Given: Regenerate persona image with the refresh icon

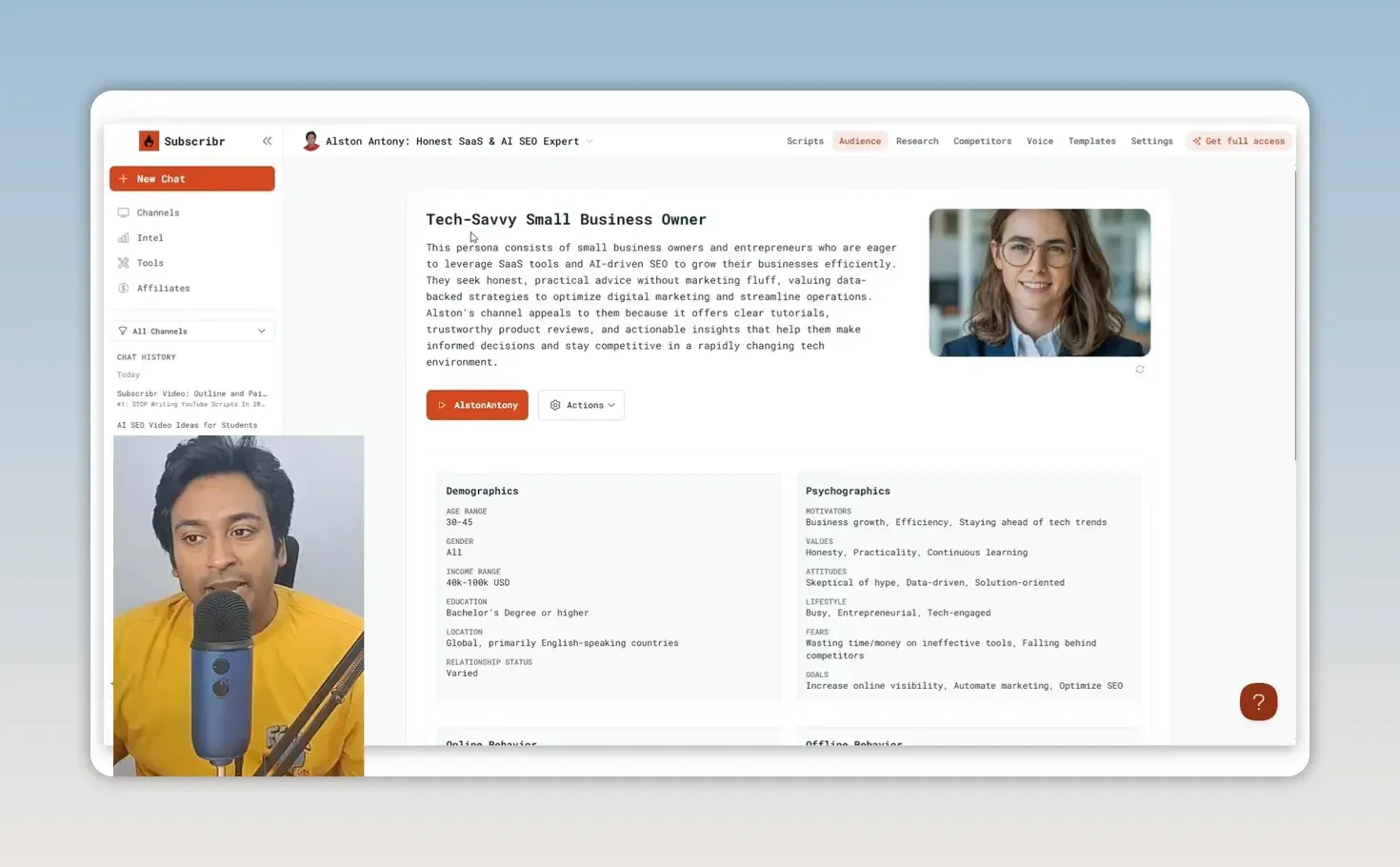Looking at the screenshot, I should pyautogui.click(x=1140, y=370).
